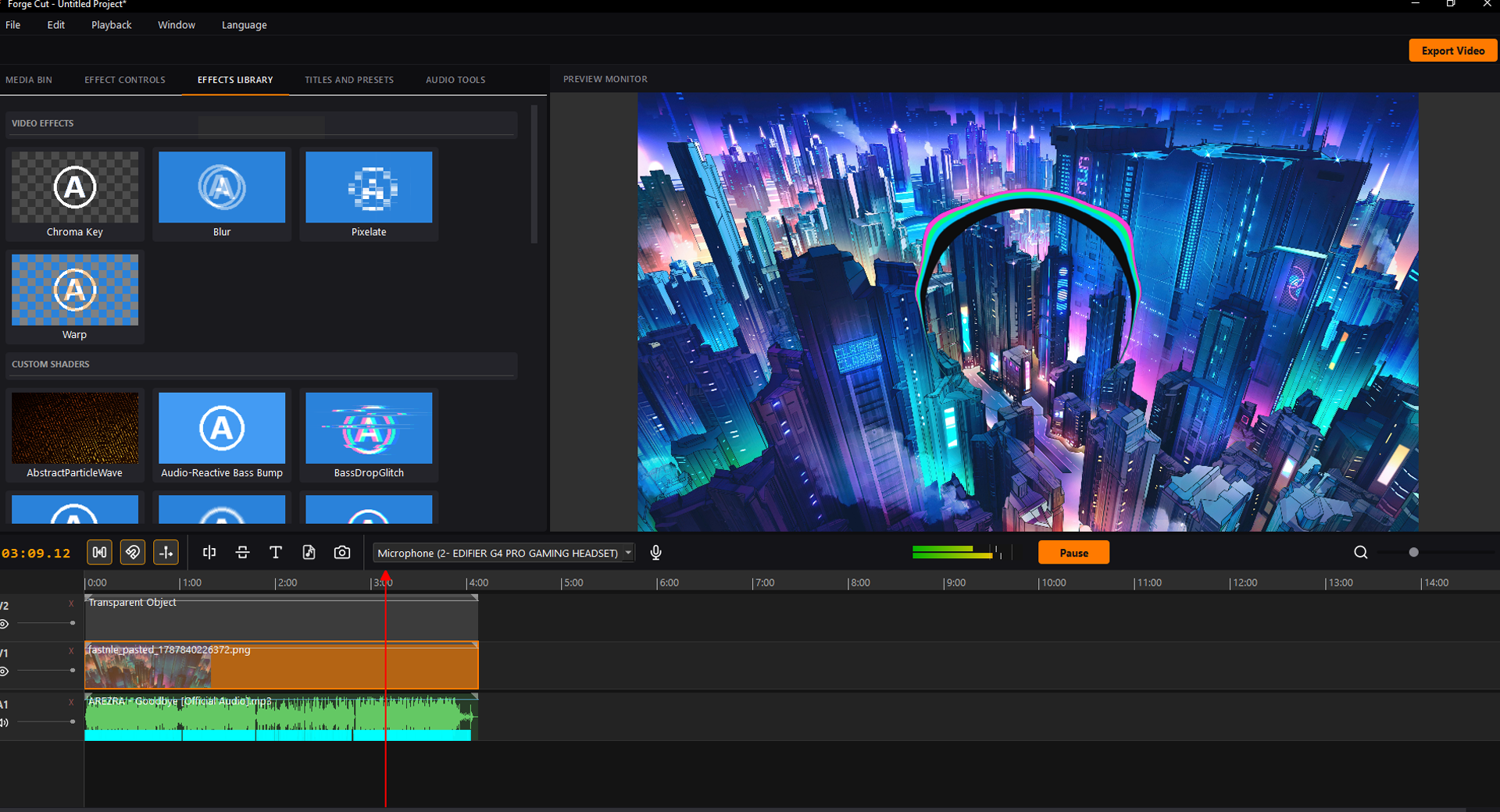Click the Export Video button
The height and width of the screenshot is (812, 1500).
coord(1453,51)
